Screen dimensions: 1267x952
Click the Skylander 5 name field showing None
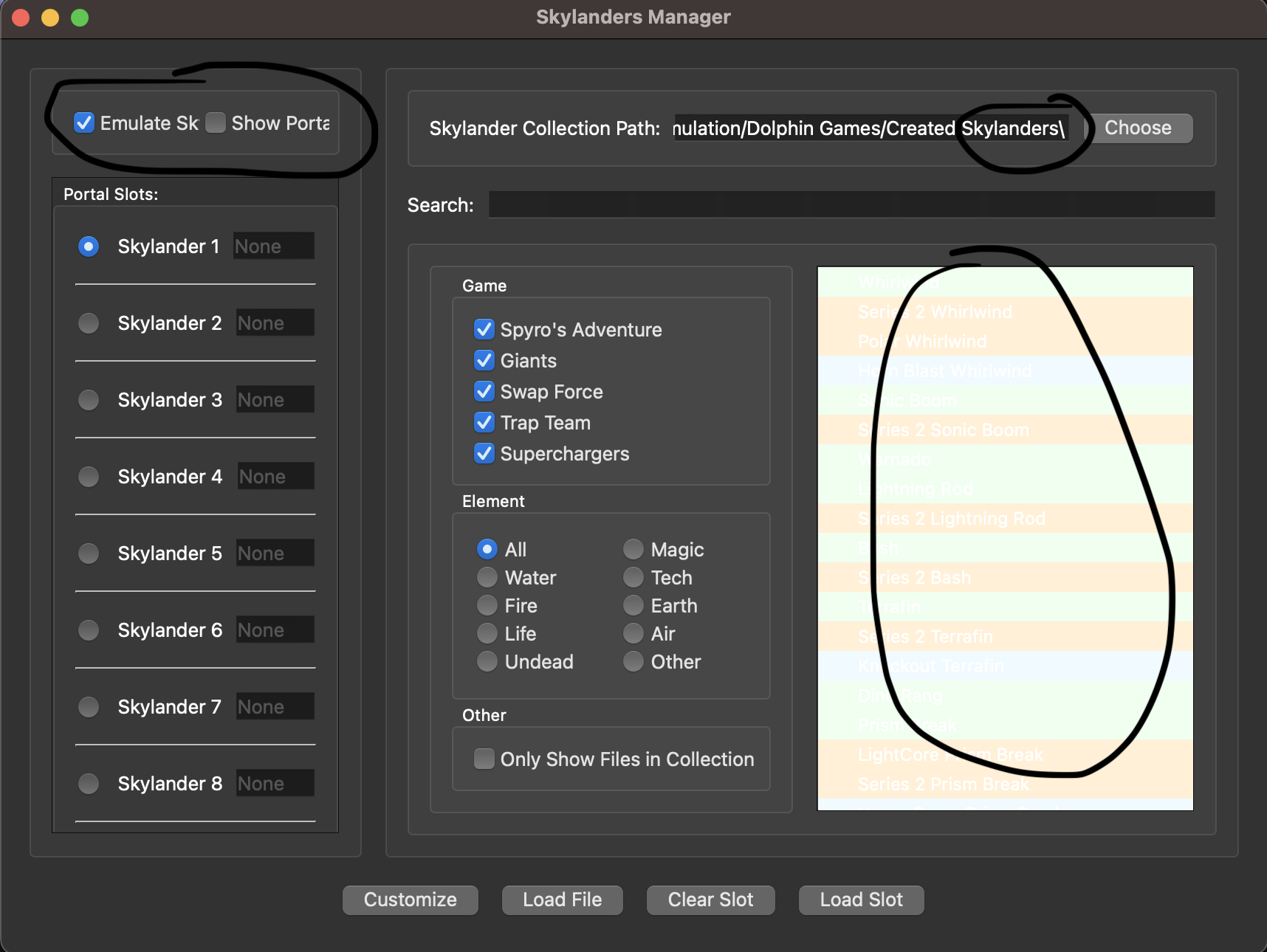(275, 553)
